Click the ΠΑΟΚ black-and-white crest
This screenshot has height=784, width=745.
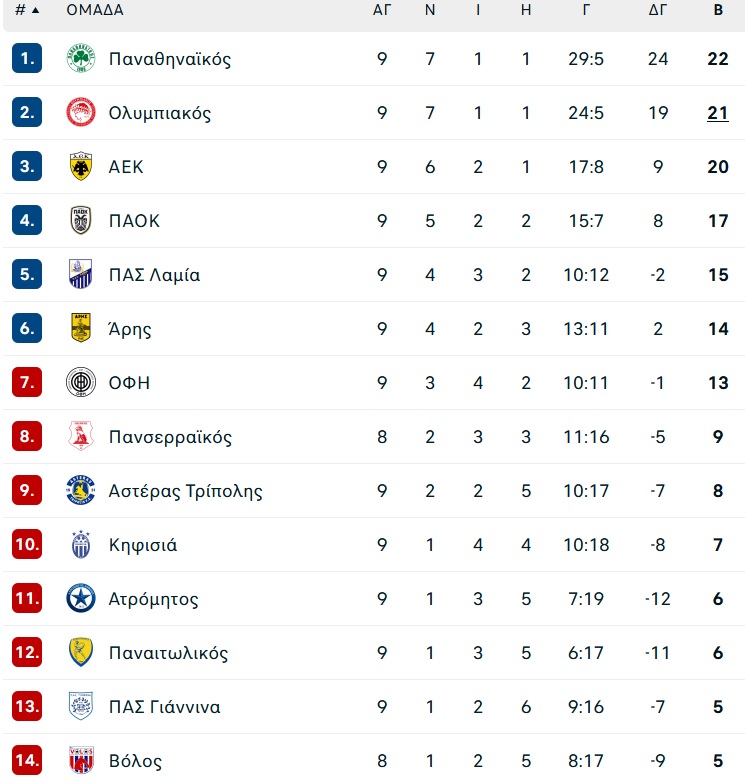80,220
